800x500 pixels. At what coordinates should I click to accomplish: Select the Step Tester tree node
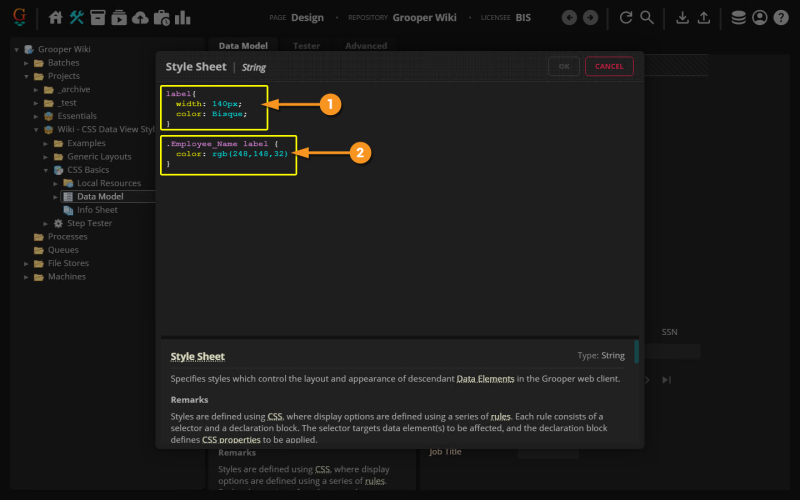pos(89,223)
